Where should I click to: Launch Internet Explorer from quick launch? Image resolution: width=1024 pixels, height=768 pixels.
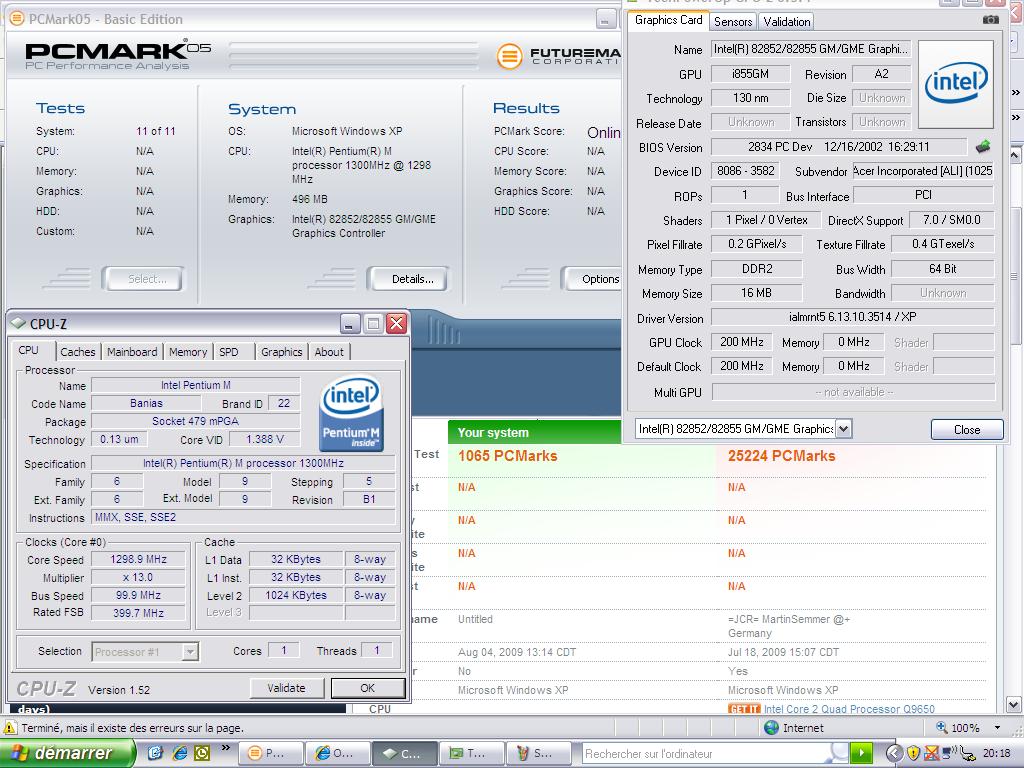(180, 753)
